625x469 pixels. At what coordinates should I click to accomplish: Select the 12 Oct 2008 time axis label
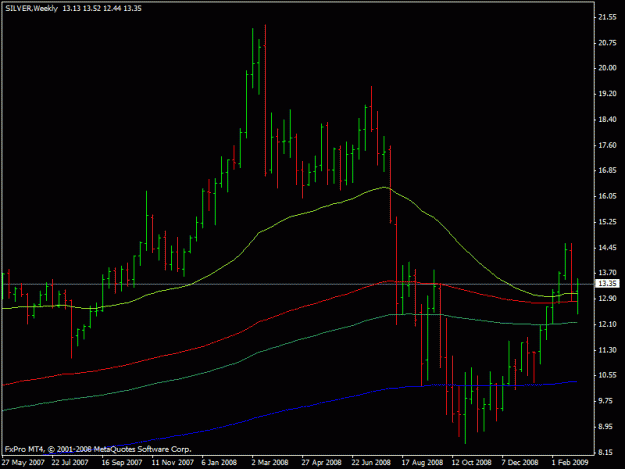(471, 462)
